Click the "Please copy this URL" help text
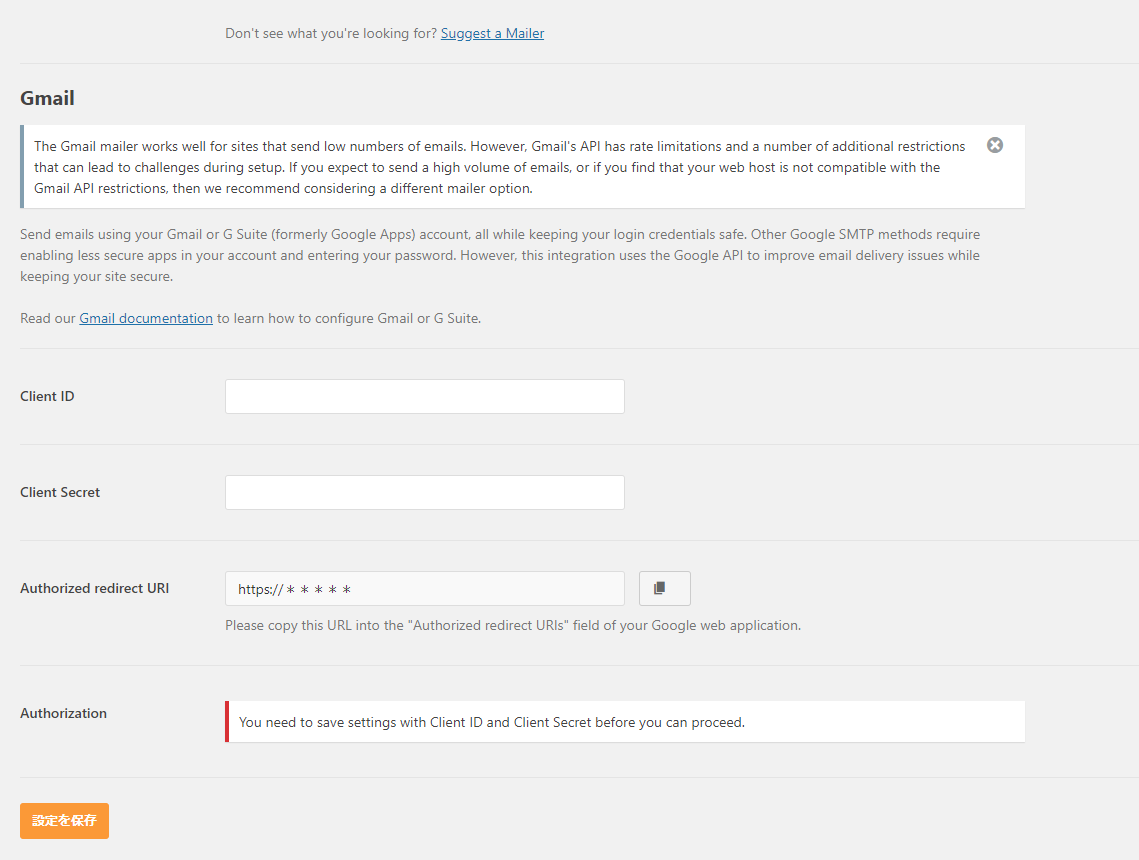Screen dimensions: 1139x860 point(512,625)
